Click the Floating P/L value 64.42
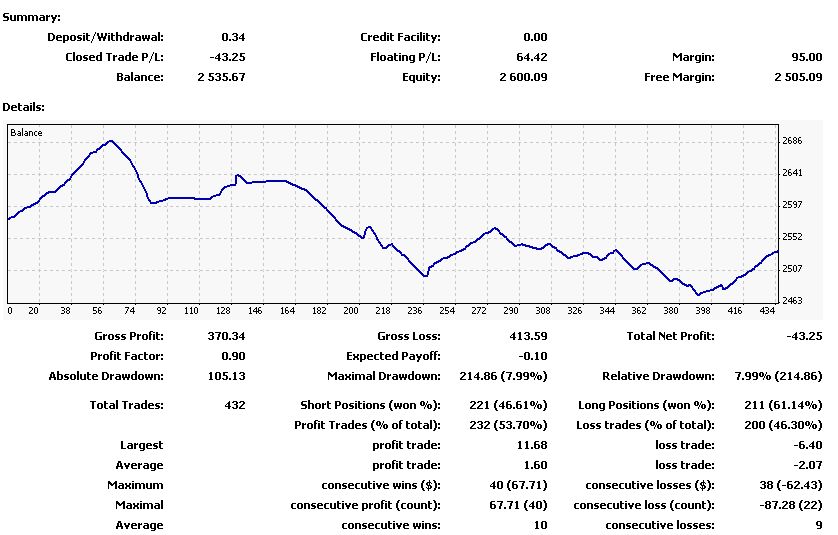838x535 pixels. pyautogui.click(x=530, y=57)
